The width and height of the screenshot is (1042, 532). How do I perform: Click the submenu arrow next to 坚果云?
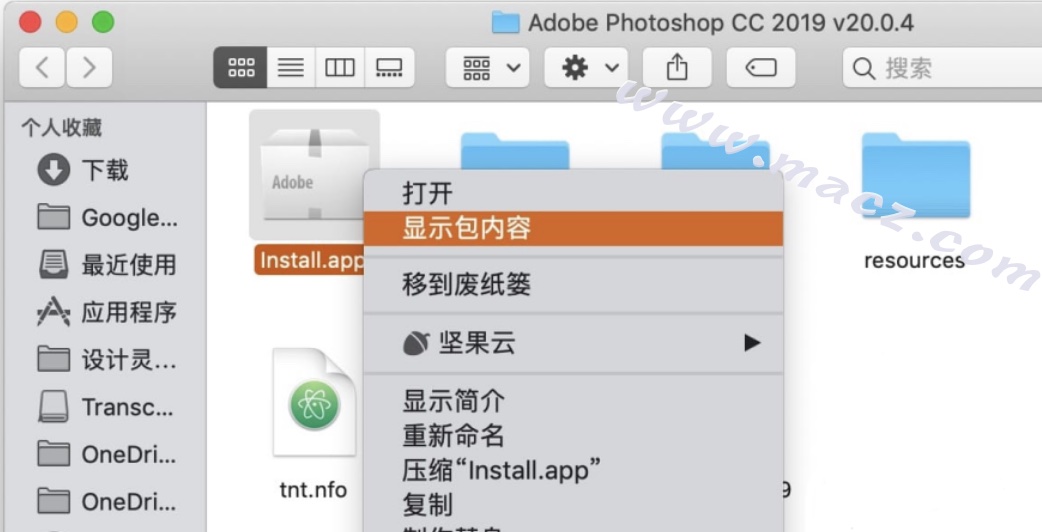(752, 343)
